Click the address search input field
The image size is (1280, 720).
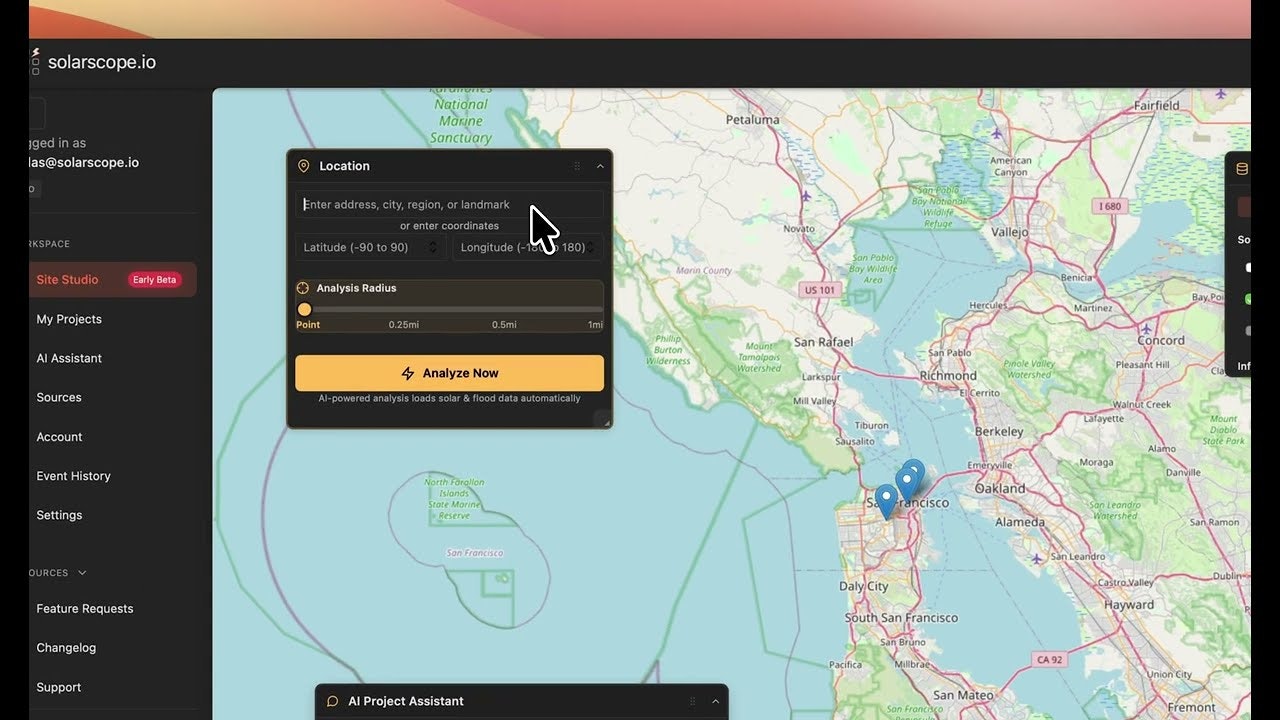click(x=449, y=204)
